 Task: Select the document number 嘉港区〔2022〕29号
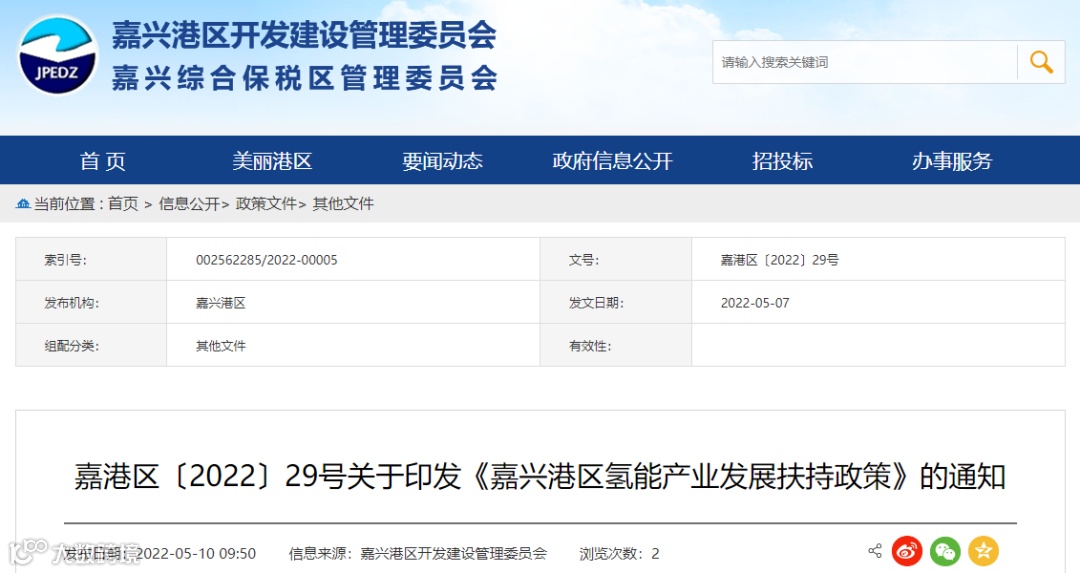pyautogui.click(x=780, y=260)
